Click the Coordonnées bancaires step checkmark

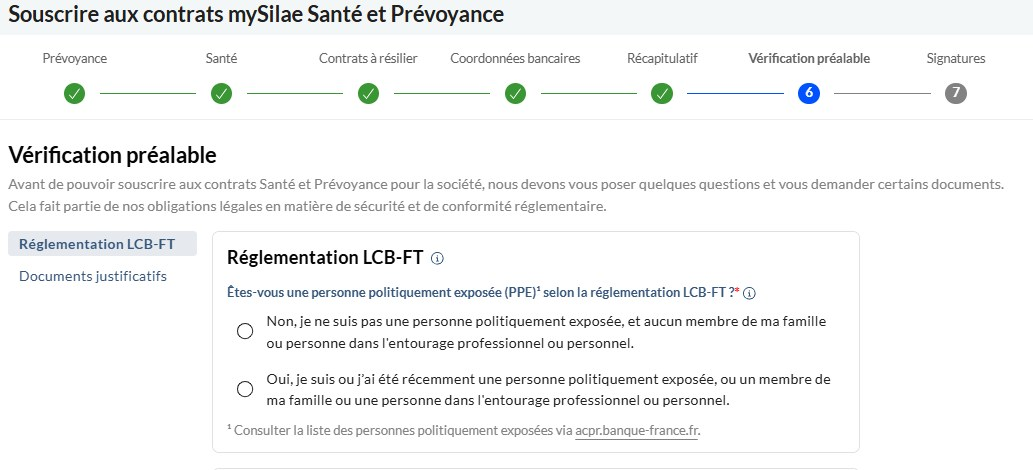click(515, 94)
